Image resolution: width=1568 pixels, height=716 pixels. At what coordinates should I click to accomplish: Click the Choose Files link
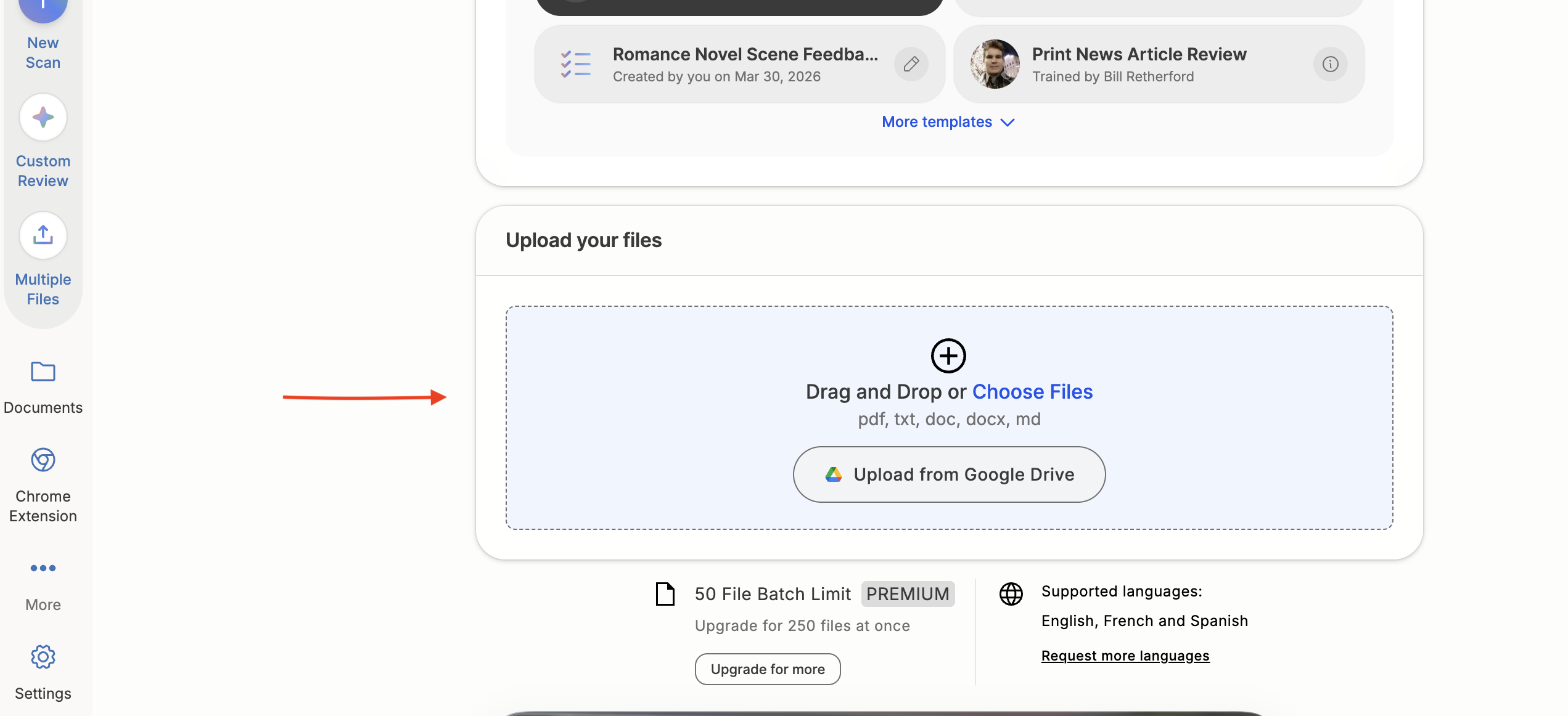[1032, 392]
